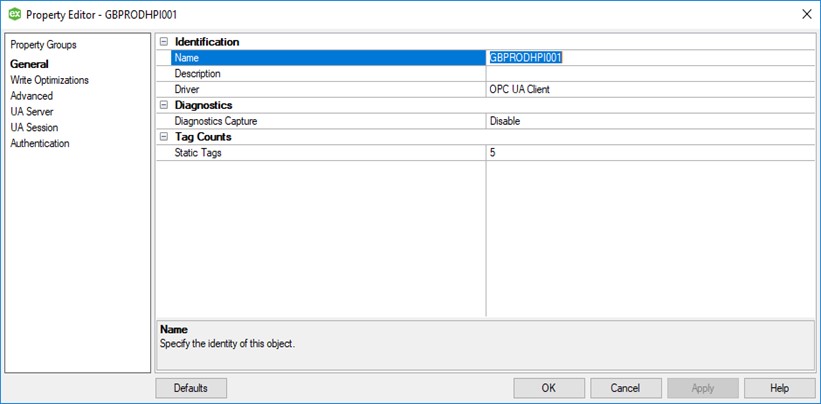Select the Diagnostics Capture Disable value
This screenshot has width=821, height=404.
click(650, 121)
